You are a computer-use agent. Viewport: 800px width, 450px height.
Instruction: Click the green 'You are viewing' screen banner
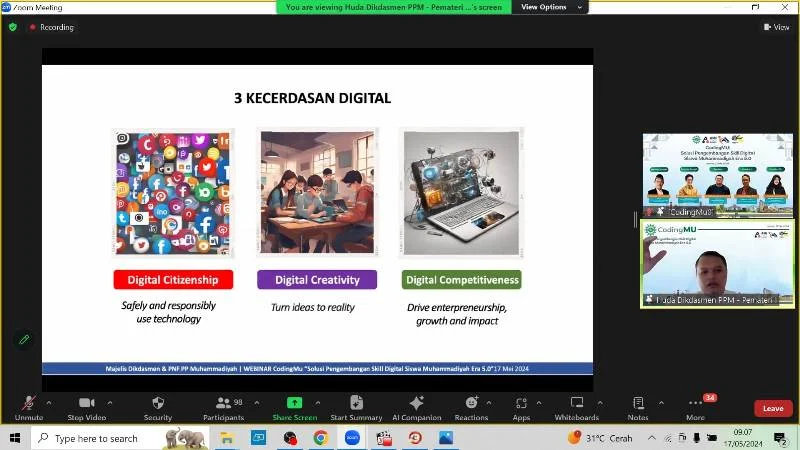tap(393, 7)
